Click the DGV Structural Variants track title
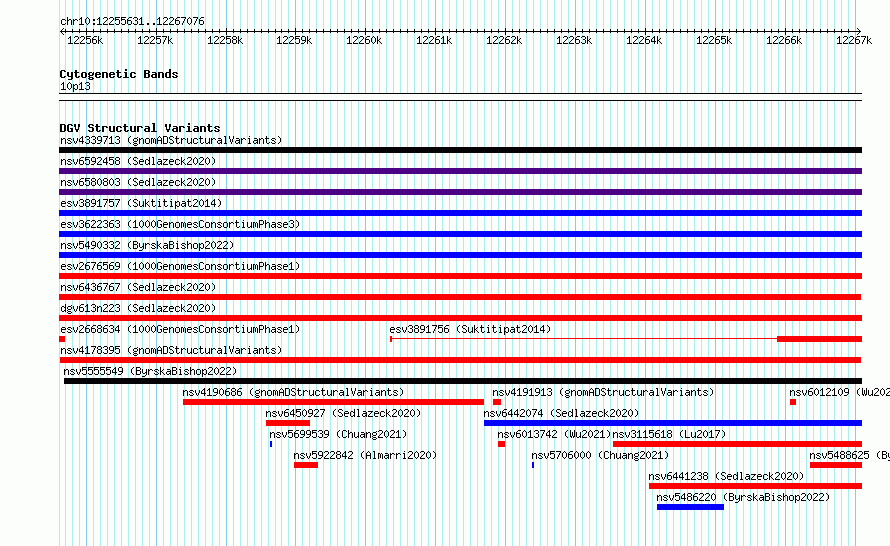 (140, 128)
